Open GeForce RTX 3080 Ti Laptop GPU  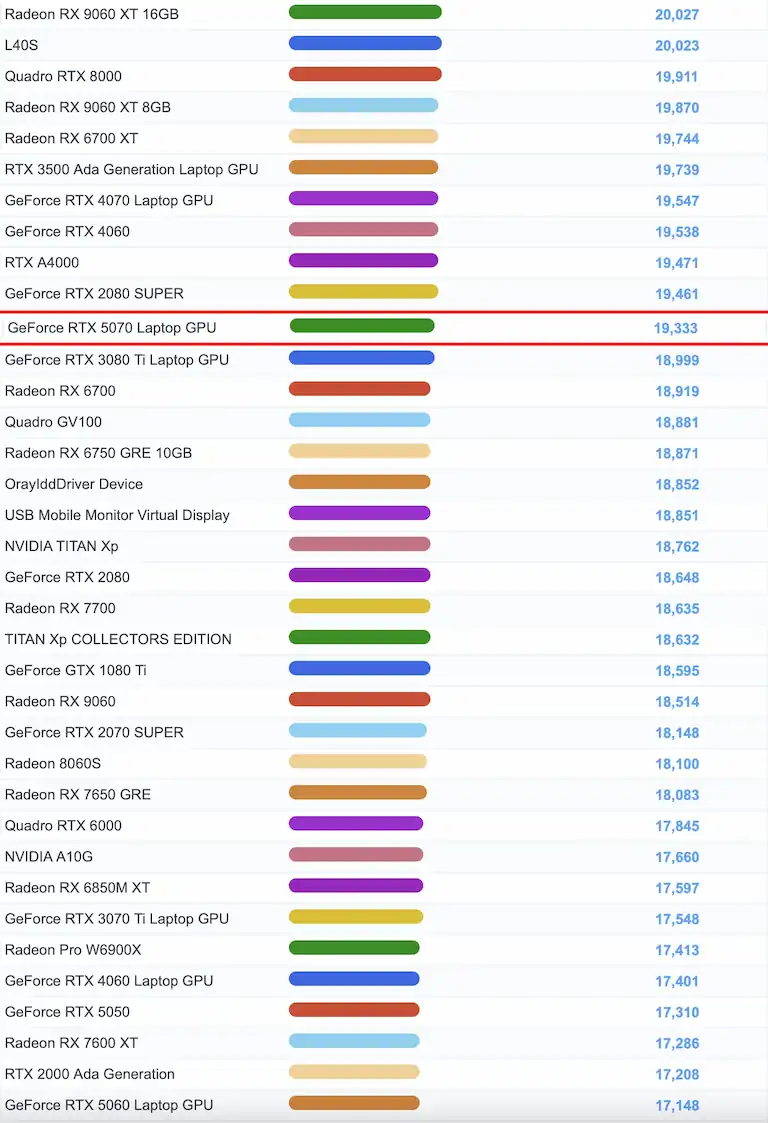(x=117, y=360)
